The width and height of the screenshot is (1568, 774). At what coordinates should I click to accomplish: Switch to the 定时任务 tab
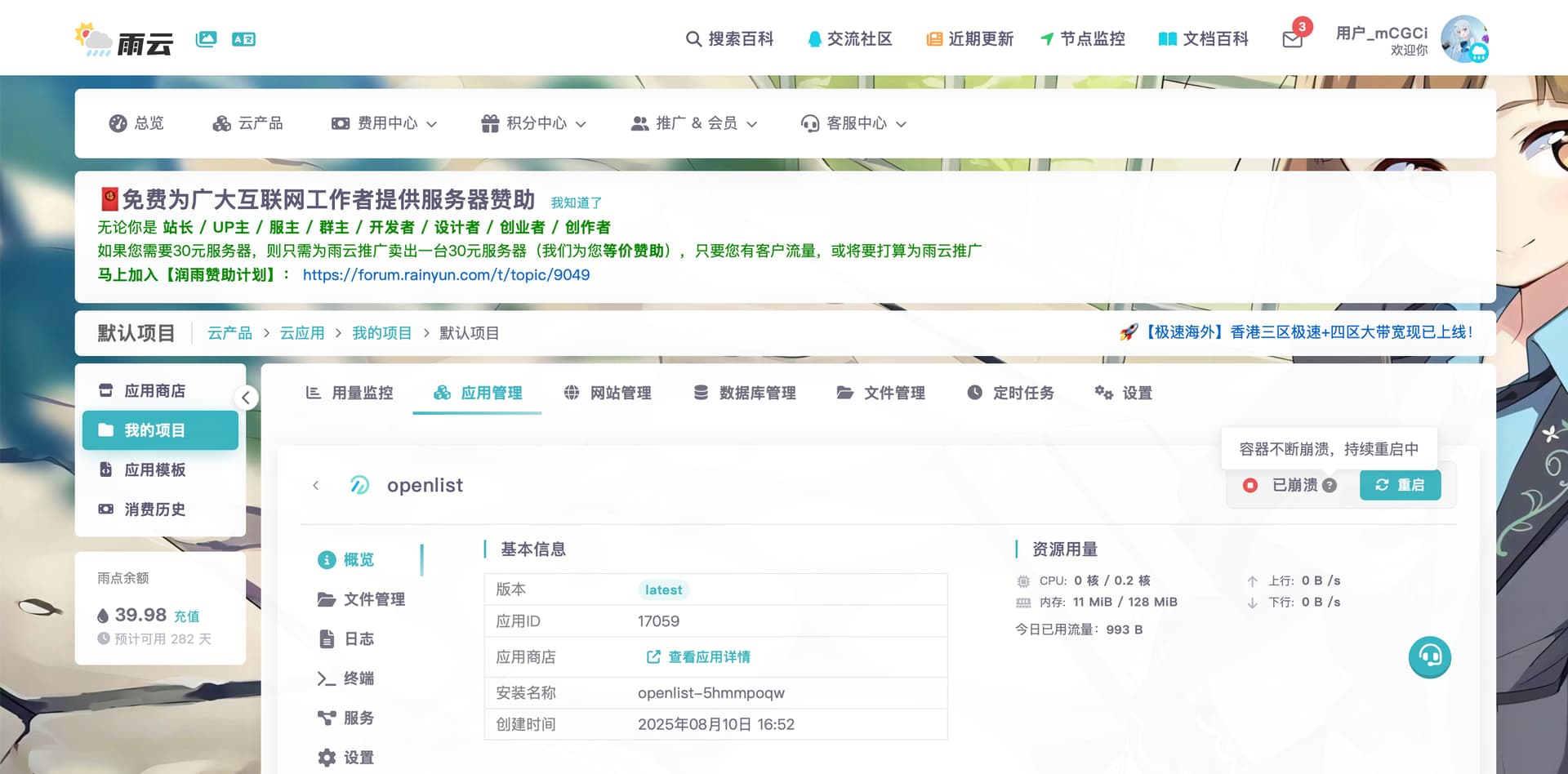coord(1010,393)
